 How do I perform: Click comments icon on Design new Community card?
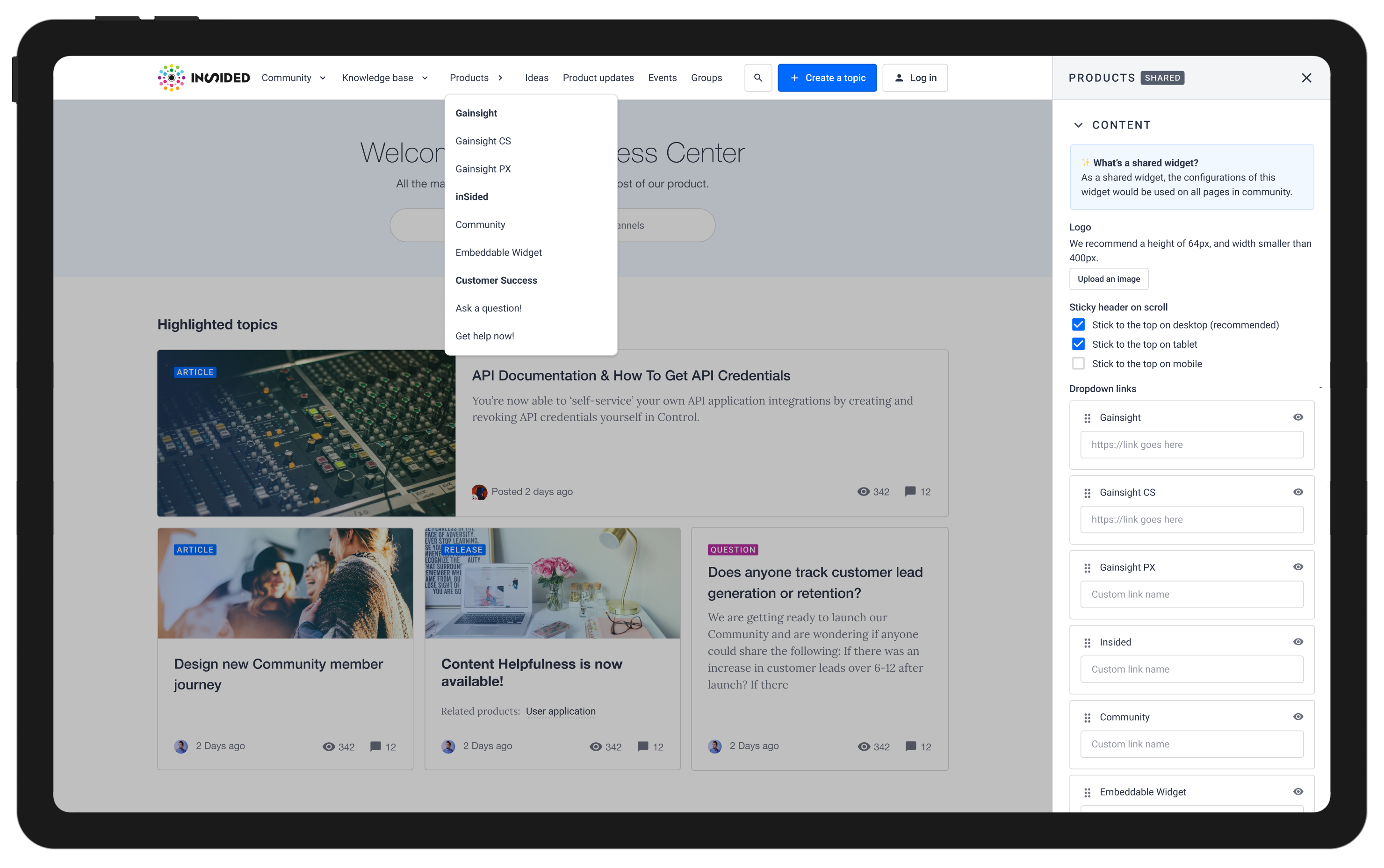click(x=375, y=746)
